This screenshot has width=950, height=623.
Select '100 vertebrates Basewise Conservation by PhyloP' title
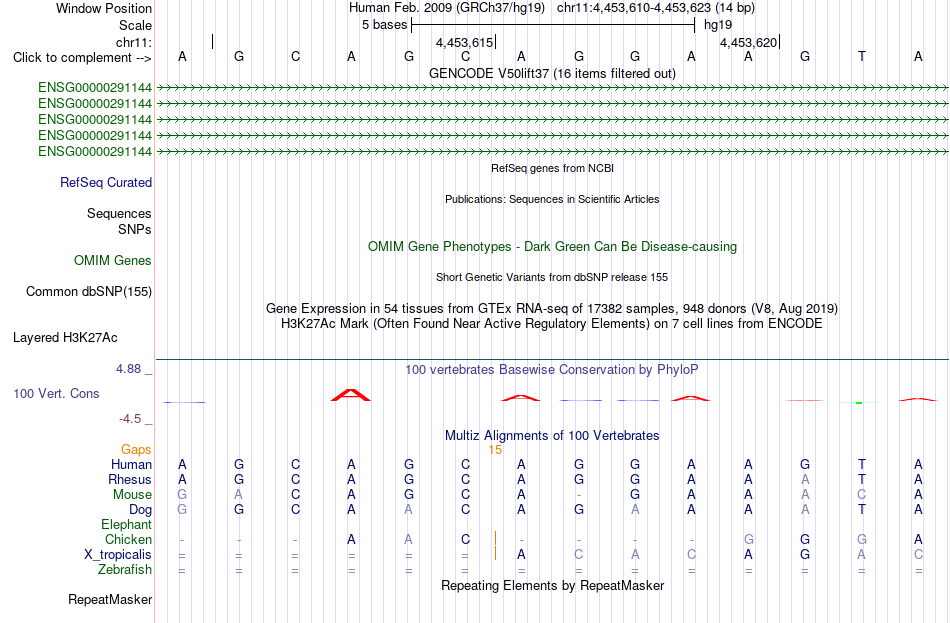pyautogui.click(x=552, y=370)
